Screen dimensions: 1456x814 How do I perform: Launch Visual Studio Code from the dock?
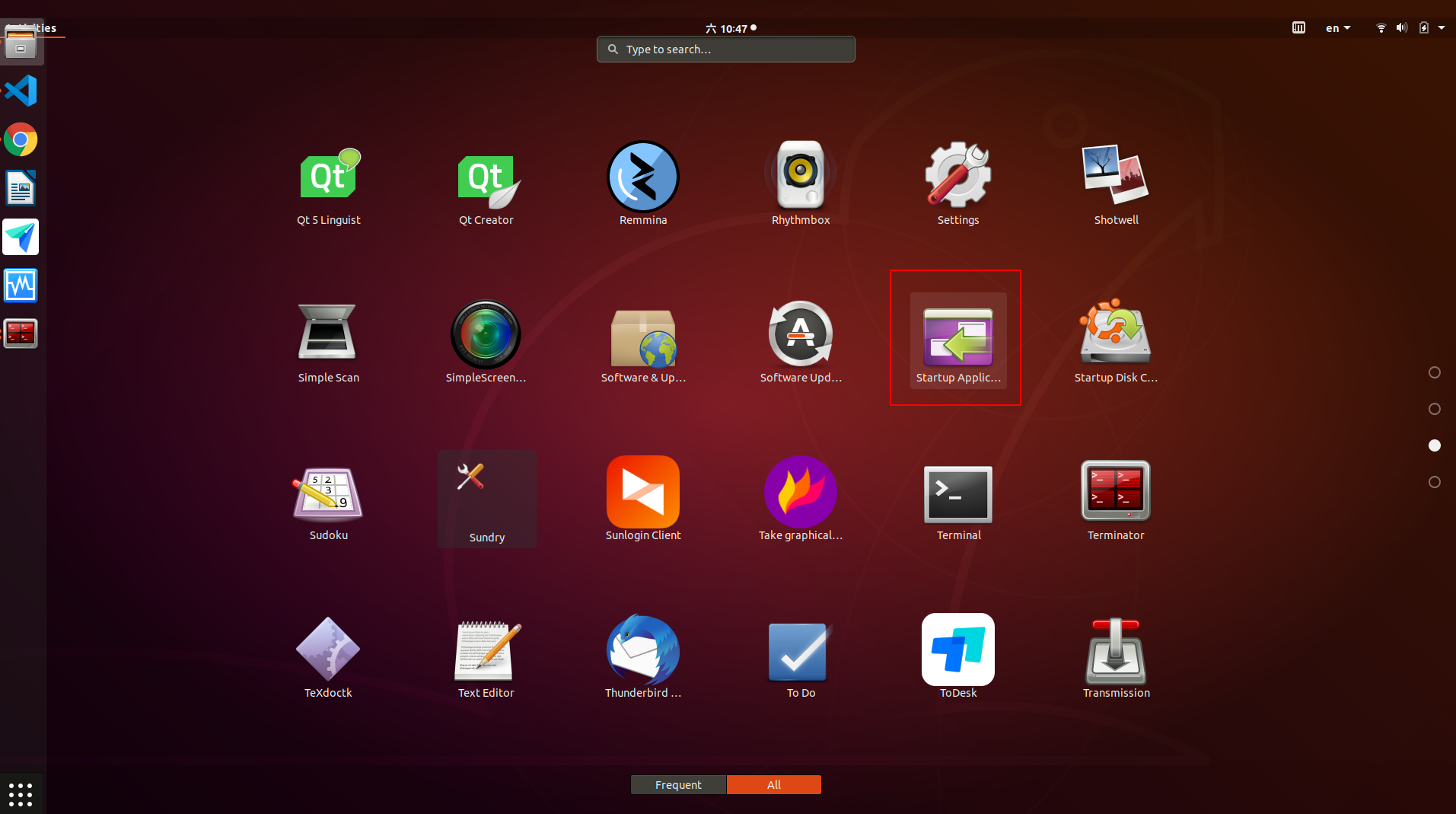tap(21, 91)
